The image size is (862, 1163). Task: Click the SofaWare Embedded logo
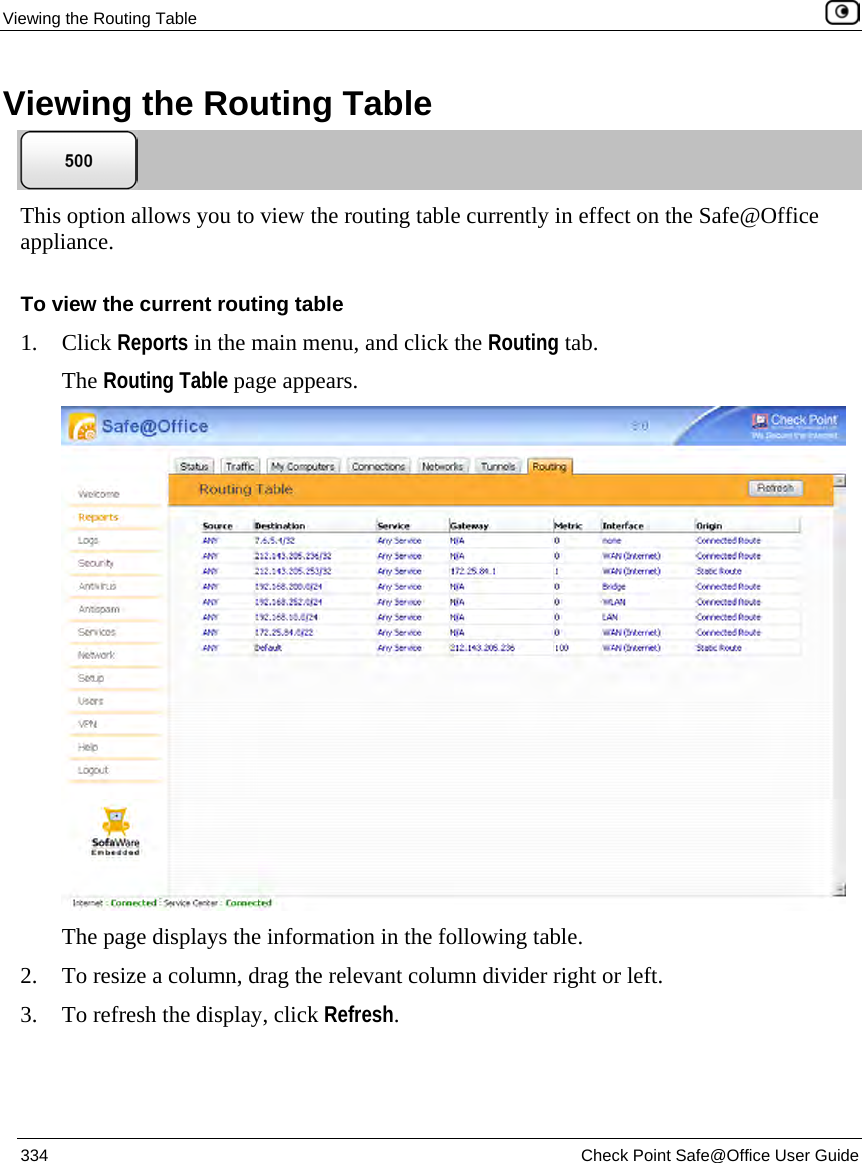point(116,831)
